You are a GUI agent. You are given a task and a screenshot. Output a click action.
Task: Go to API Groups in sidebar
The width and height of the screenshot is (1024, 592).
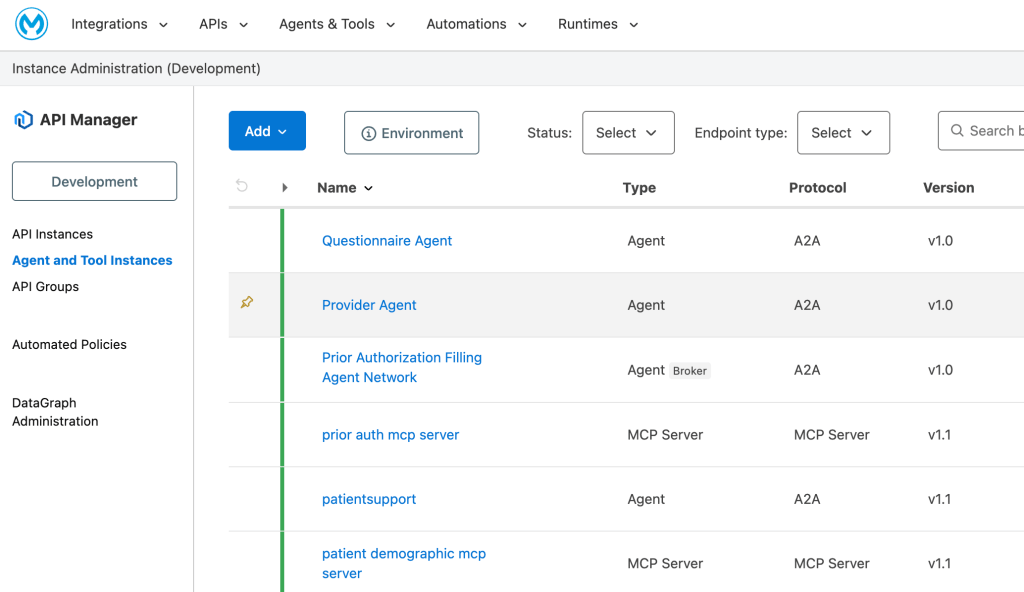coord(45,287)
